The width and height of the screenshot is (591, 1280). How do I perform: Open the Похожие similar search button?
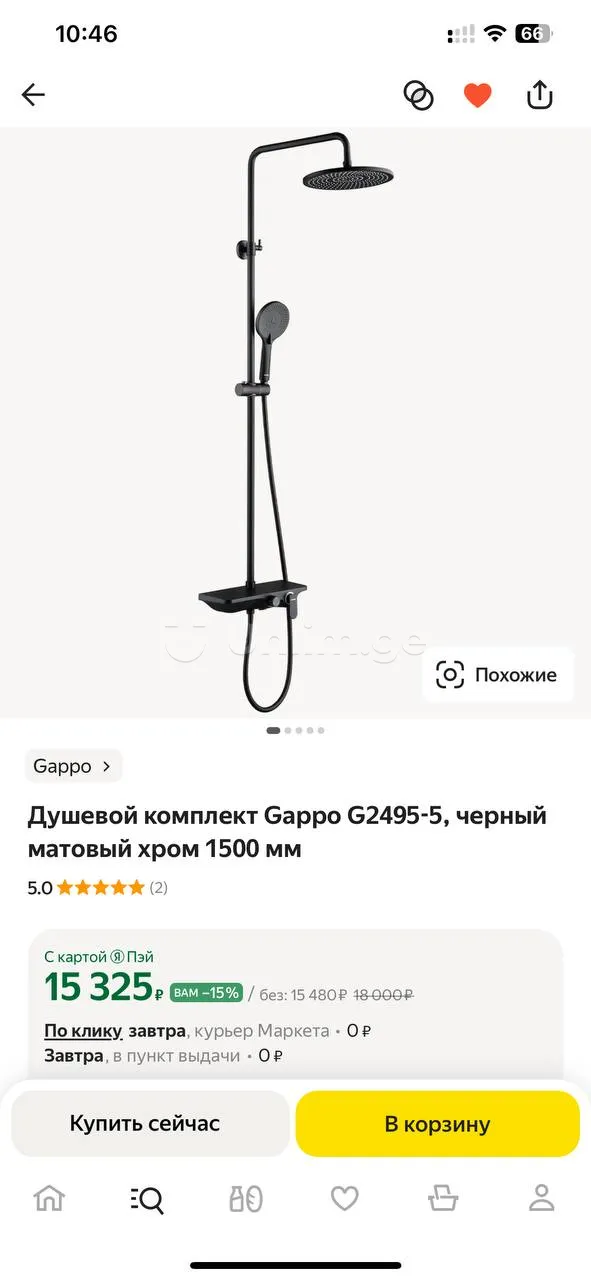[497, 675]
